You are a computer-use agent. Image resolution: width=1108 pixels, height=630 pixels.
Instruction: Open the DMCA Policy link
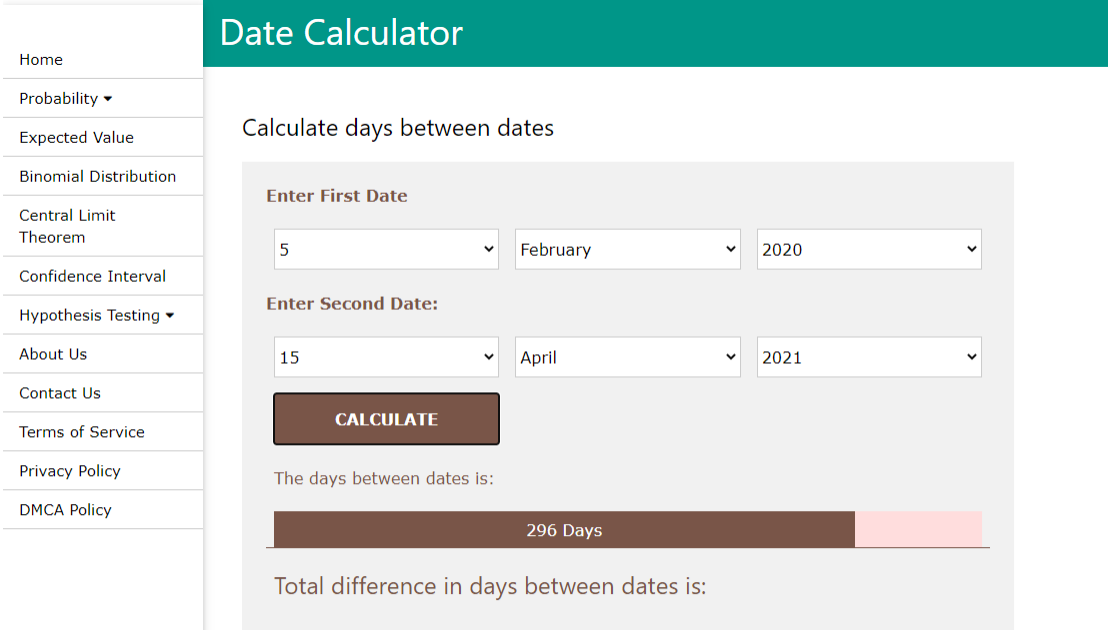point(65,511)
